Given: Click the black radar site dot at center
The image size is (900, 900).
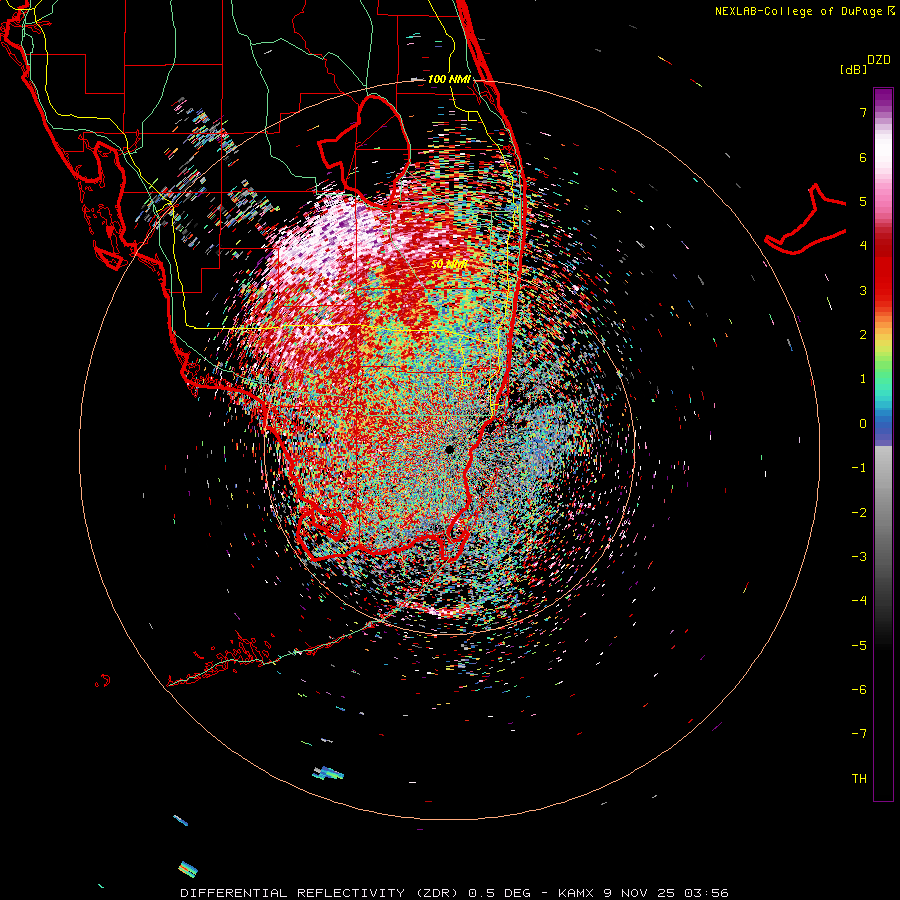Looking at the screenshot, I should point(449,449).
